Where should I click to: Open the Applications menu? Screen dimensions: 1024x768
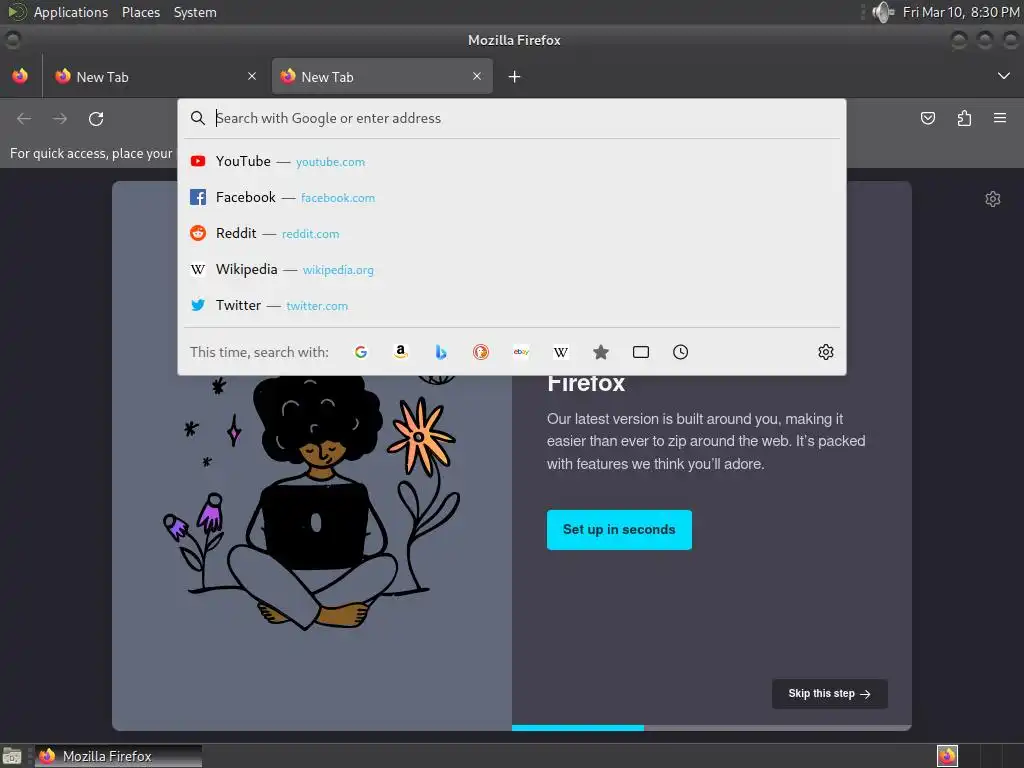pos(71,12)
